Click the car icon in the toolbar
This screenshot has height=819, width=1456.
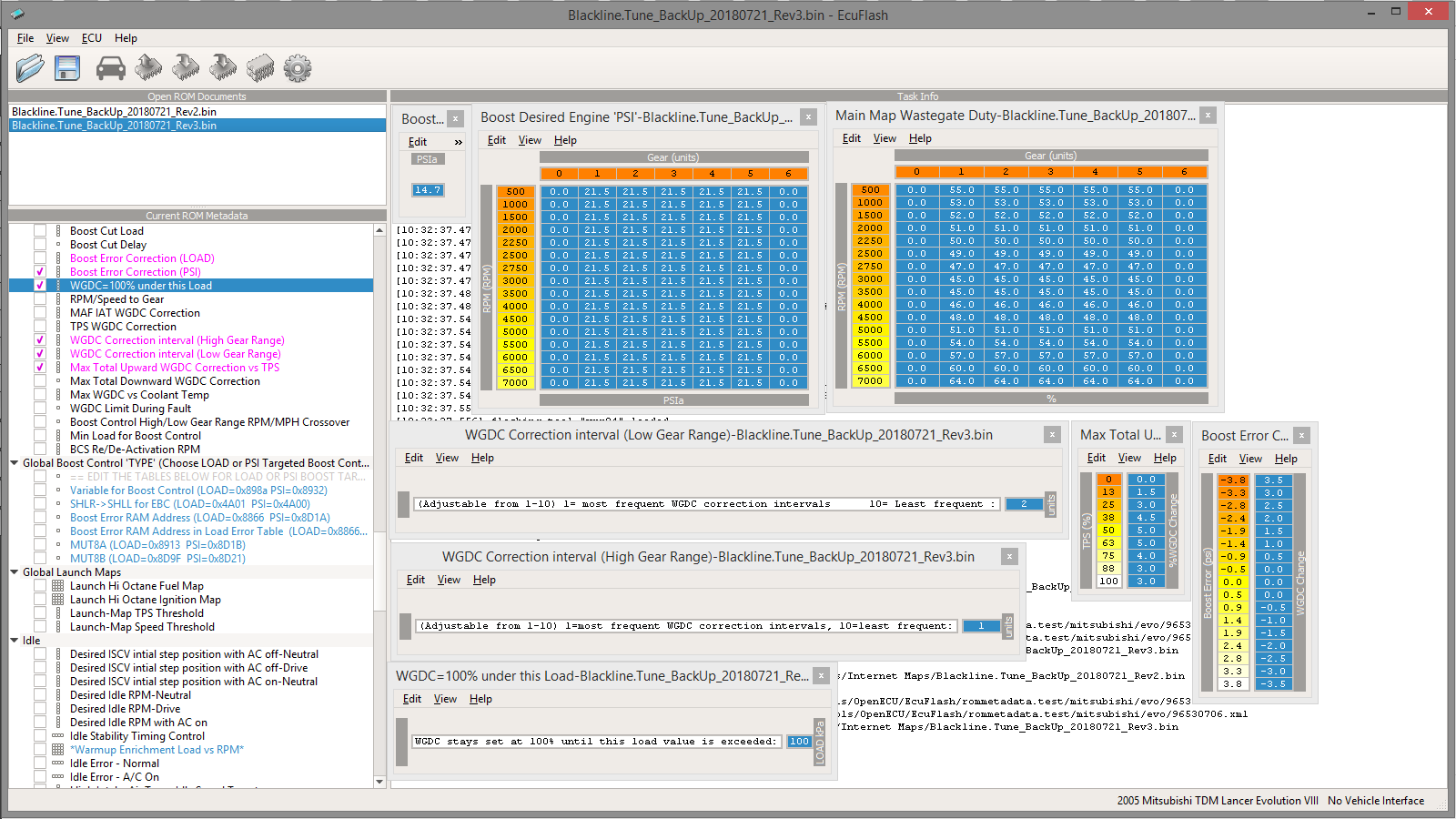pyautogui.click(x=110, y=68)
